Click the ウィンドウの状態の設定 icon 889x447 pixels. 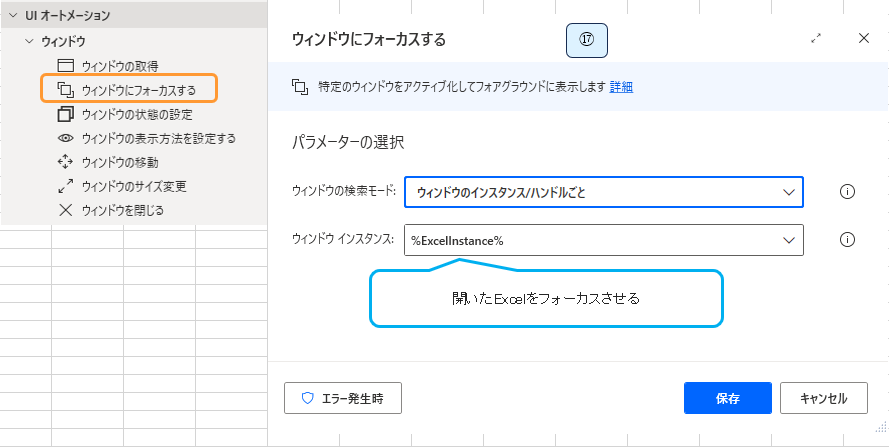click(x=66, y=114)
